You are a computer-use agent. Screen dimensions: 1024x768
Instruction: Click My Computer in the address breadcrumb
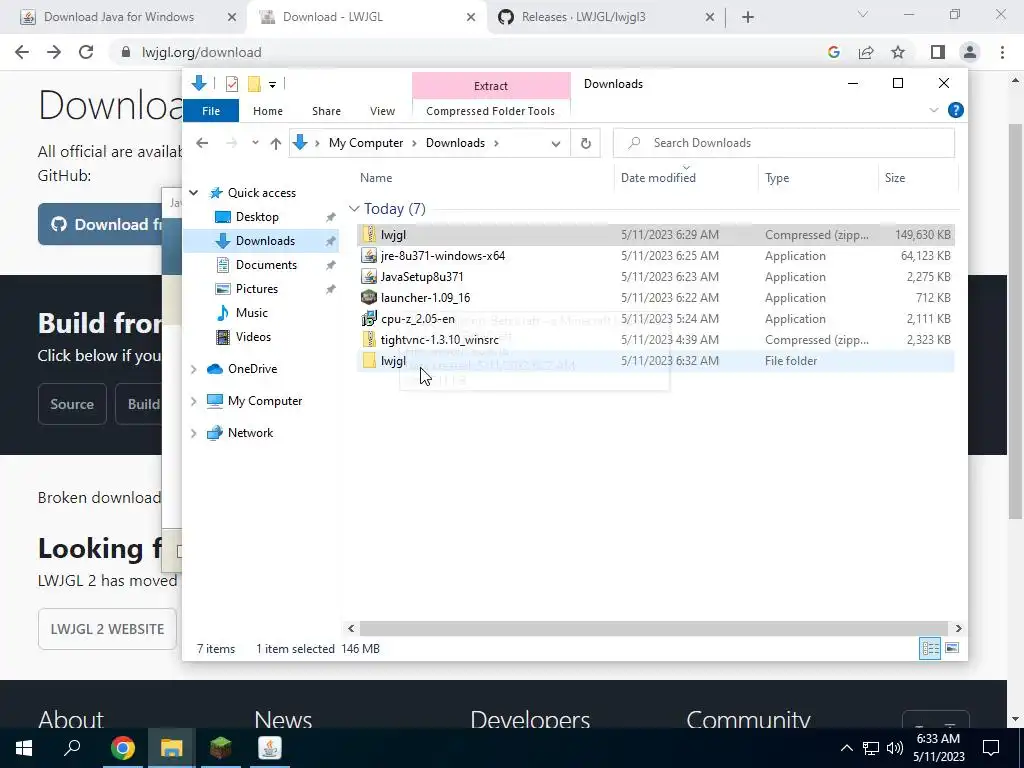pyautogui.click(x=366, y=143)
